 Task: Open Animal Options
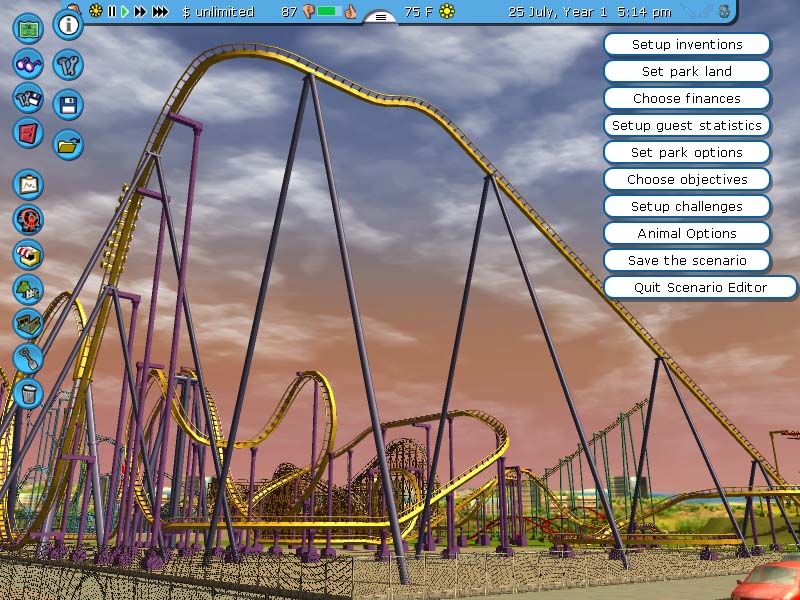click(x=687, y=234)
